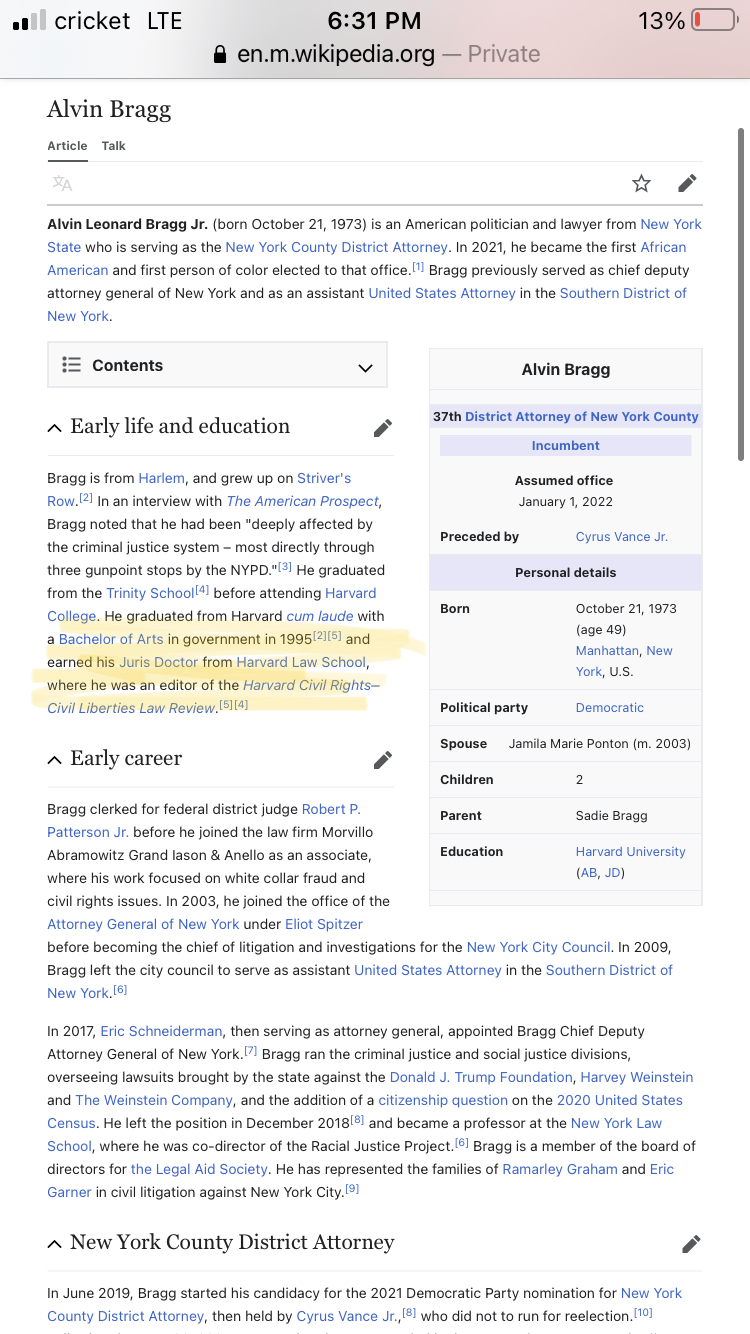
Task: Edit the Early life and education section
Action: click(x=382, y=428)
